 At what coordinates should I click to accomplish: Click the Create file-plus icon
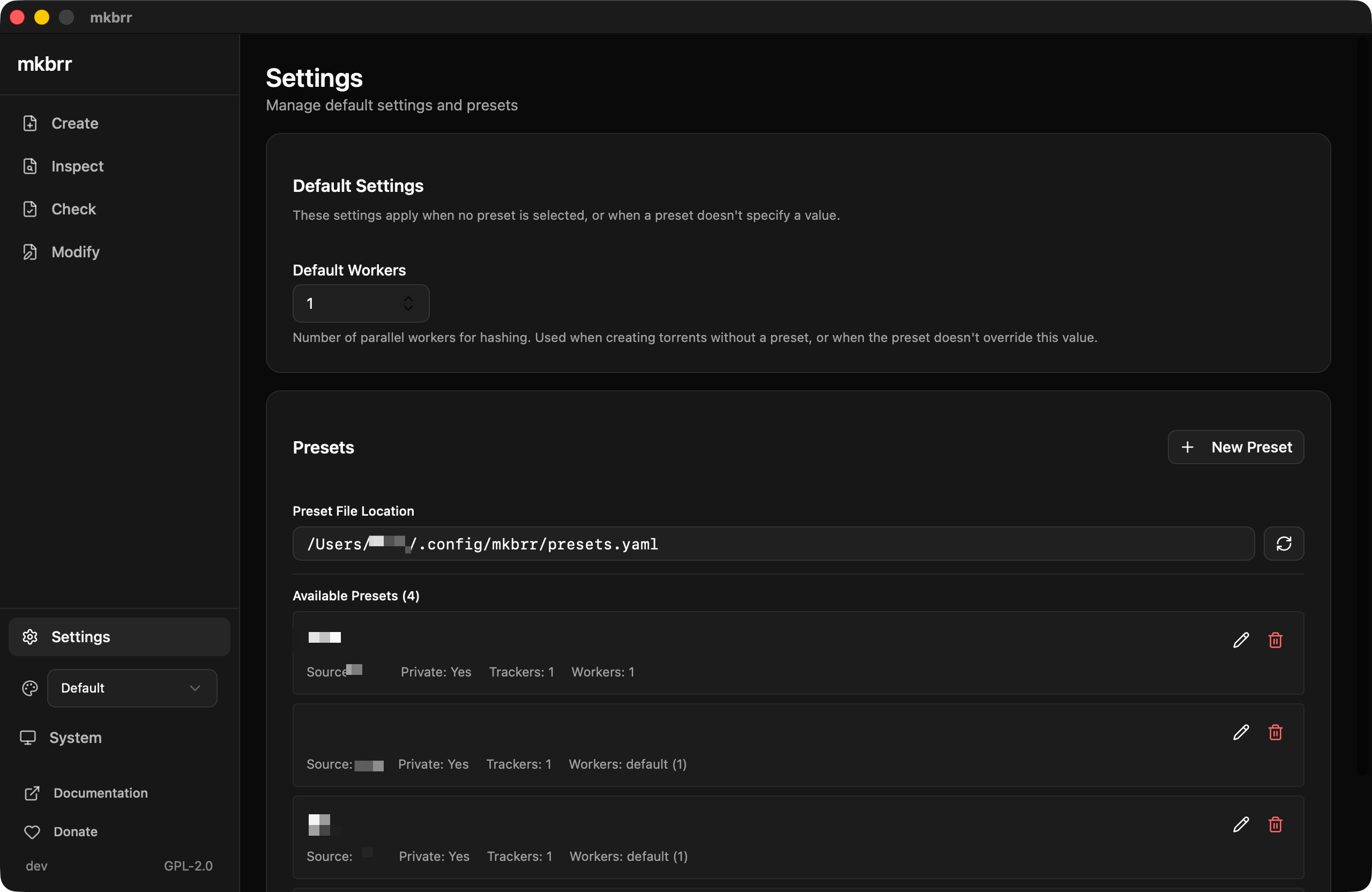tap(30, 123)
